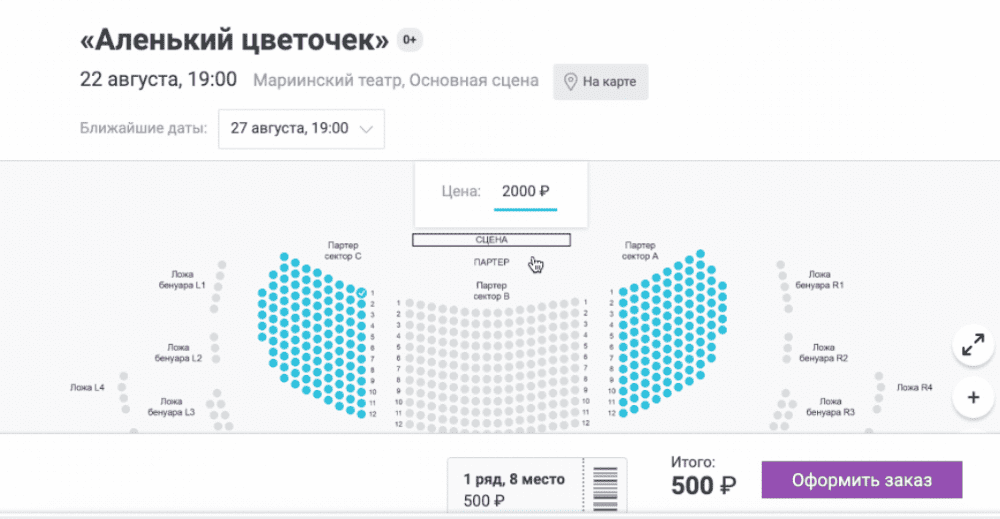The image size is (1000, 519).
Task: Click the Мариинский театр, Основная сцена venue text
Action: [x=395, y=80]
